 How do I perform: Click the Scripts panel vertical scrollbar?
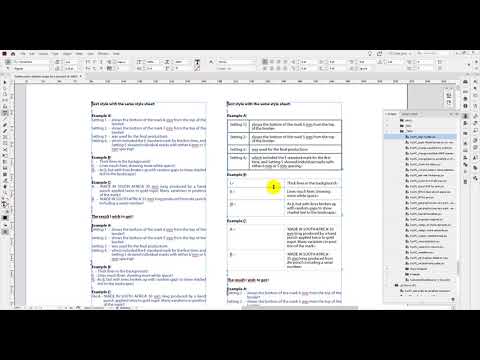pos(458,267)
